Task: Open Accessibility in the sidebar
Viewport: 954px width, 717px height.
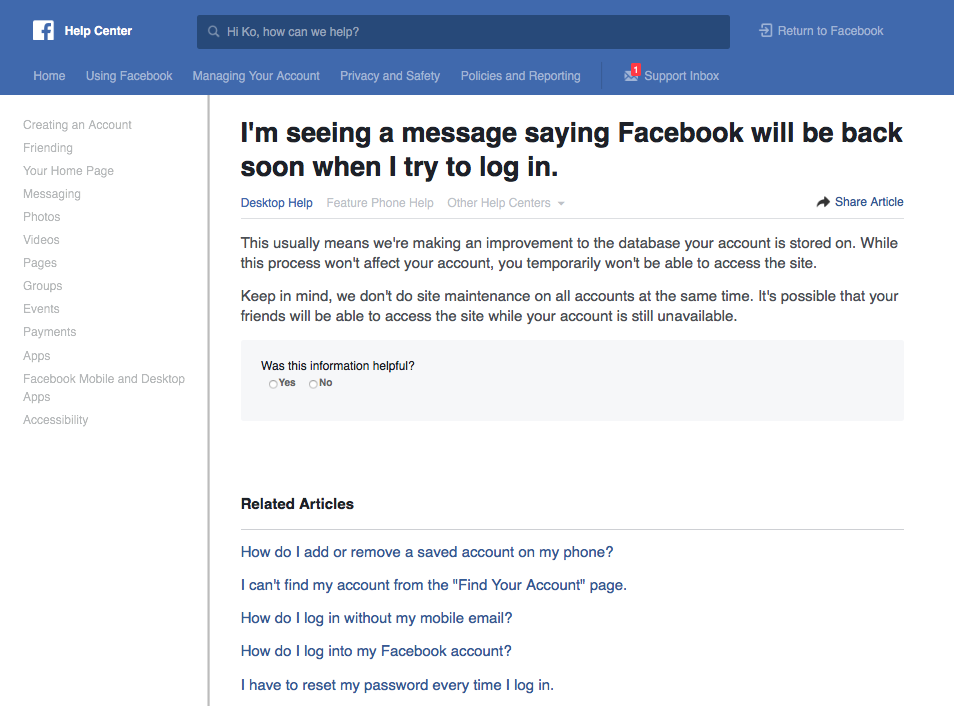Action: [55, 420]
